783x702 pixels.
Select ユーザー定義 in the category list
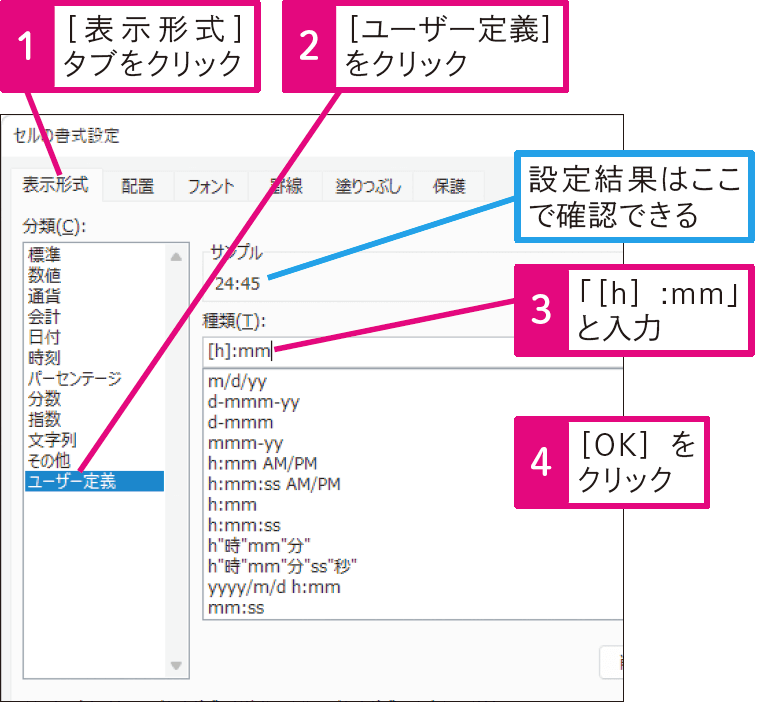[94, 481]
